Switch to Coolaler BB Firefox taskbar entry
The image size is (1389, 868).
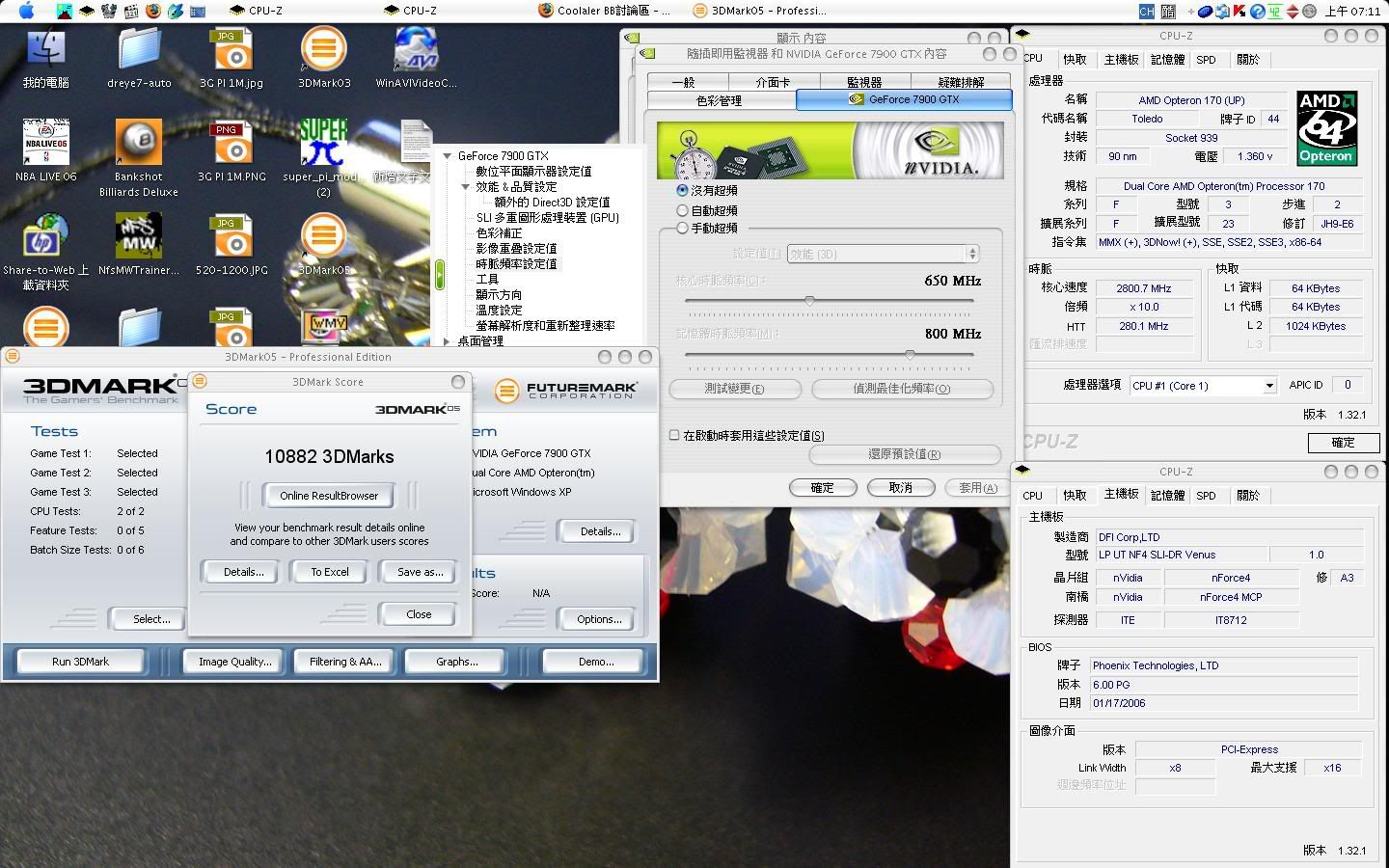pyautogui.click(x=604, y=11)
